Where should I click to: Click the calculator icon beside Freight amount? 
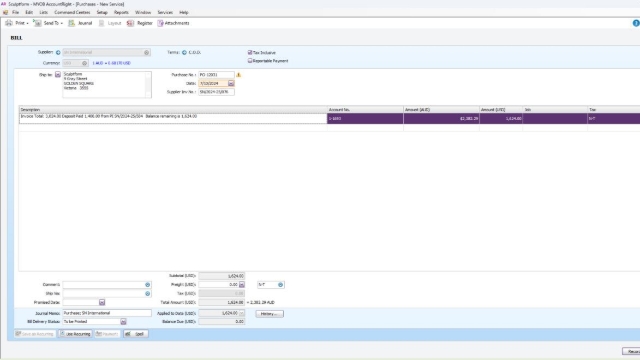coord(242,284)
